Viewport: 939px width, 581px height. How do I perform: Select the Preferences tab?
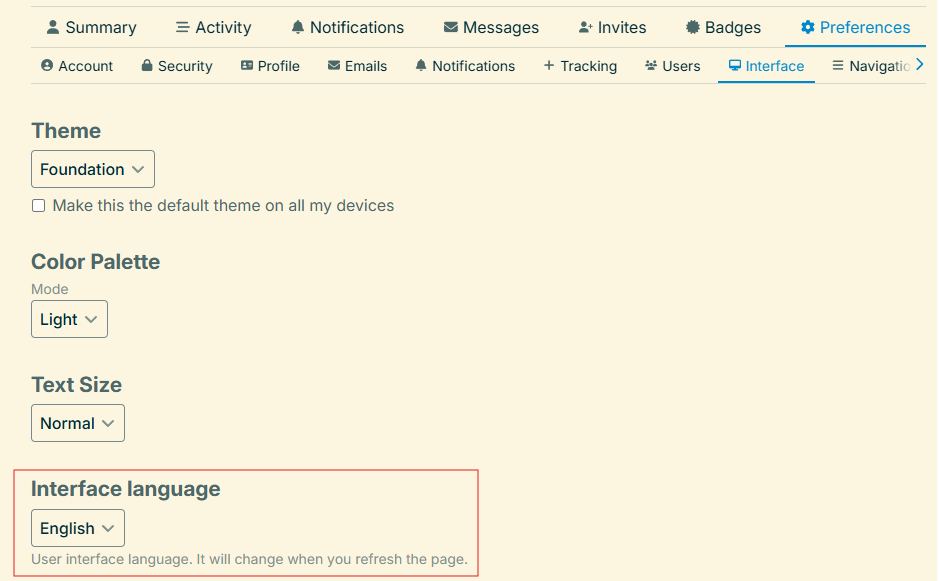point(855,28)
